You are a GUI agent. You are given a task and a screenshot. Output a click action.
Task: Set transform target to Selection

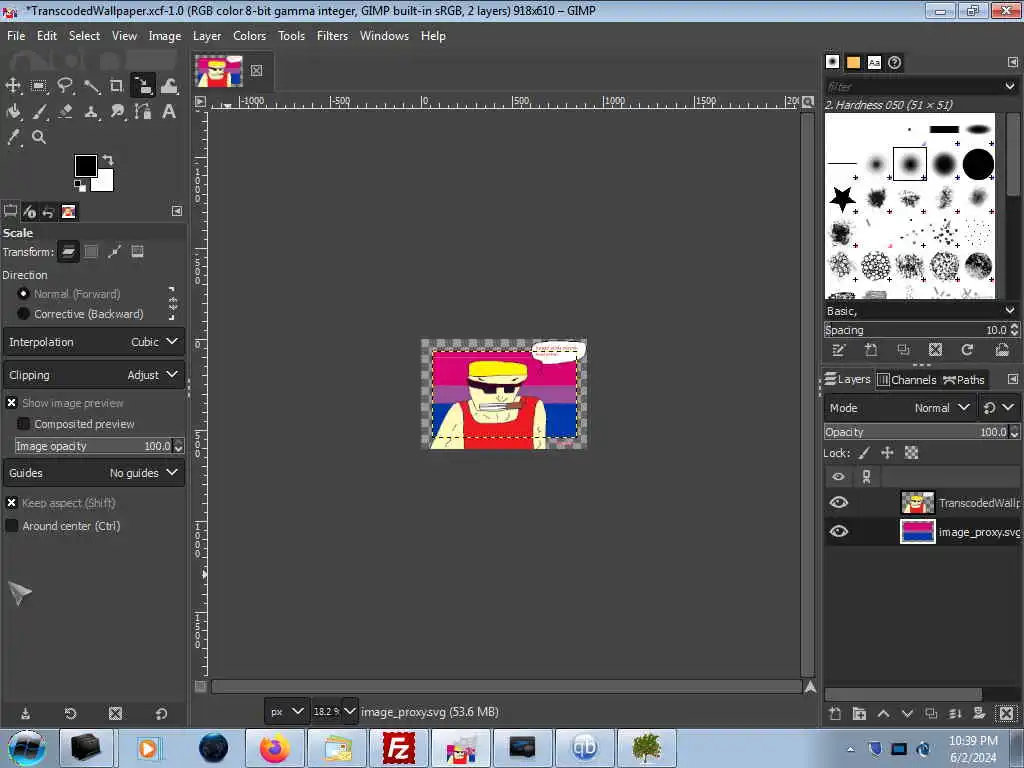[x=91, y=252]
